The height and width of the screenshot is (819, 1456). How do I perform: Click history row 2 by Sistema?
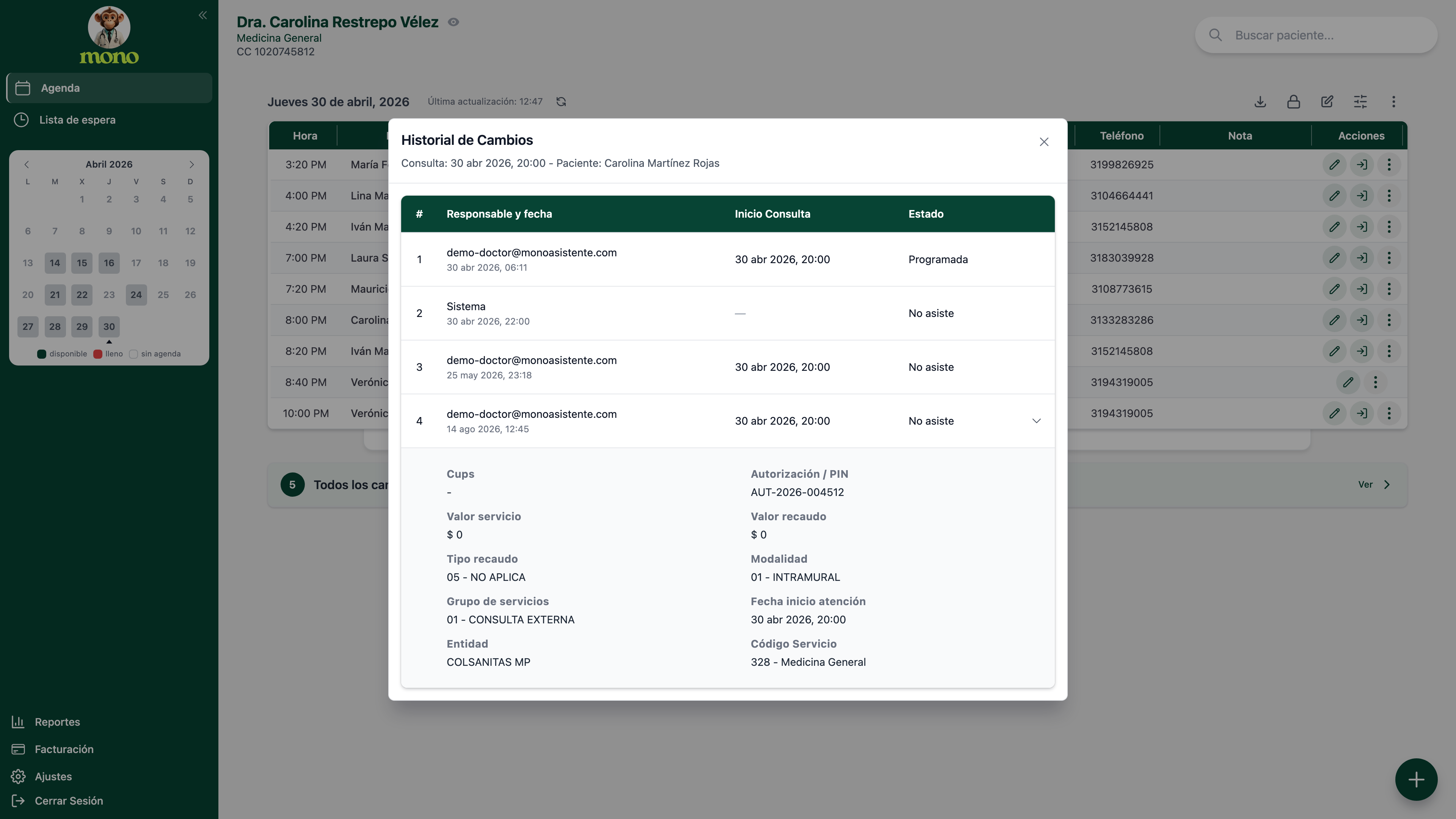(728, 313)
